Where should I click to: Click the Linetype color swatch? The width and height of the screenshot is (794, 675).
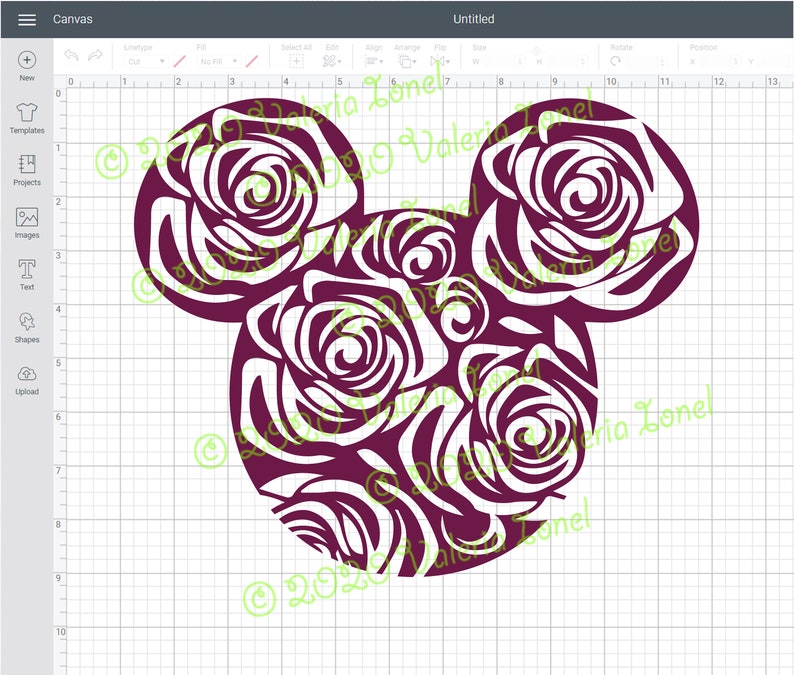[x=179, y=61]
